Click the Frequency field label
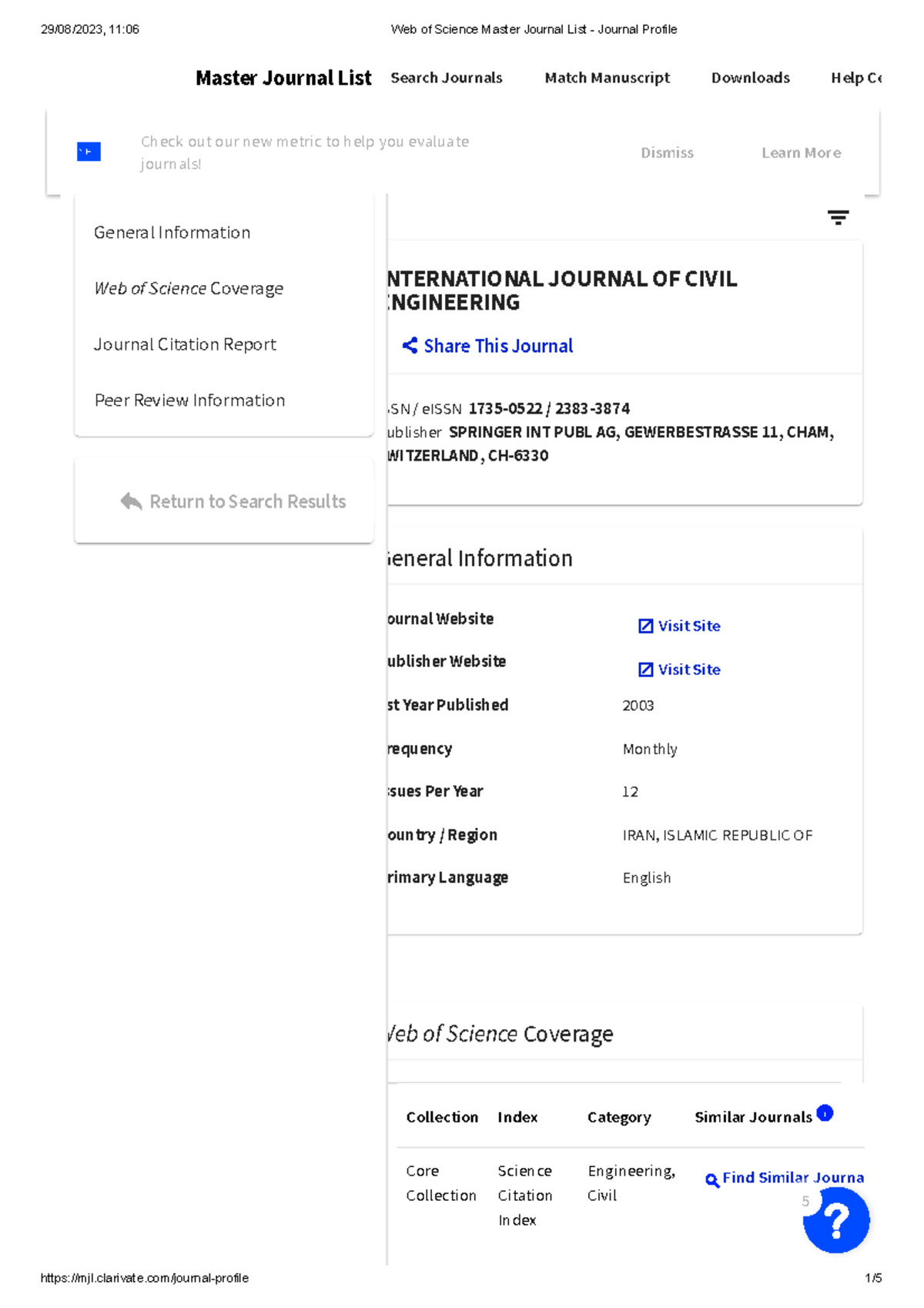The width and height of the screenshot is (924, 1308). (420, 749)
